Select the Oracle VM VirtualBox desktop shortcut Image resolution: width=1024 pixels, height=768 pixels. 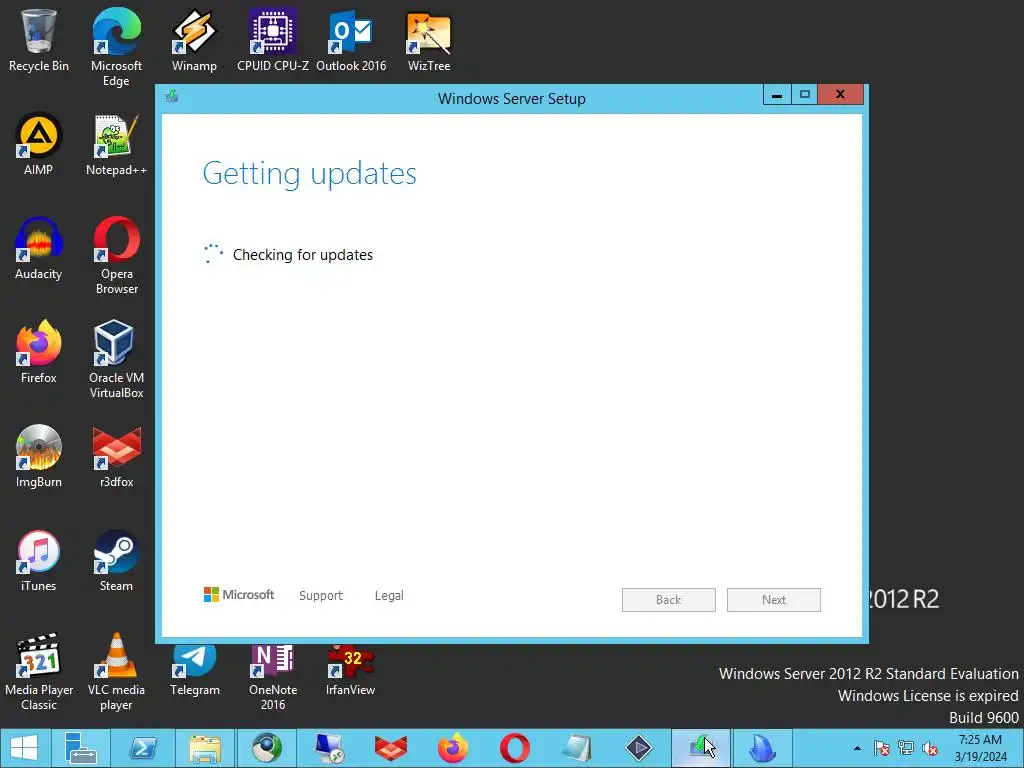click(116, 359)
